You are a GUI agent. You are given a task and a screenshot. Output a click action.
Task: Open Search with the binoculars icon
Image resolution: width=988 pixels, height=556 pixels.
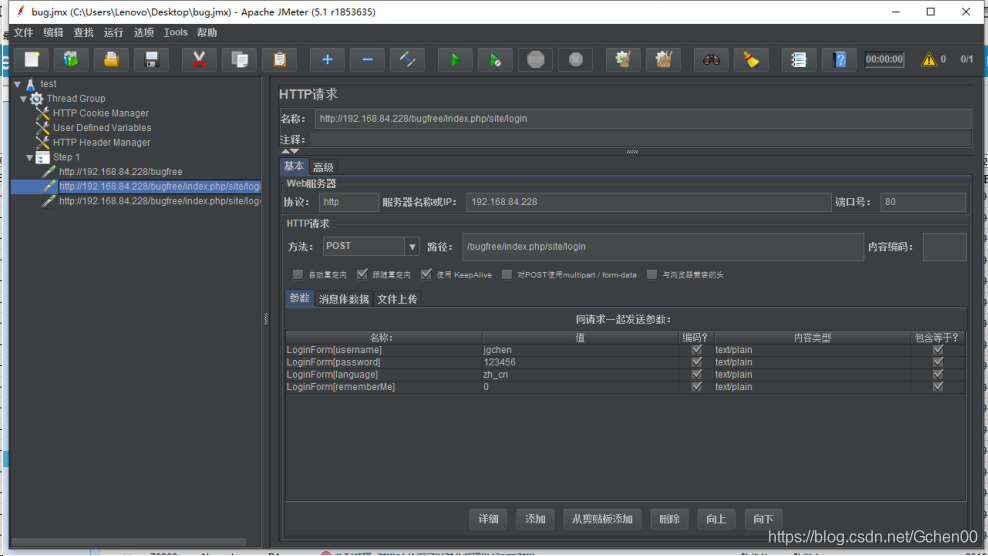pyautogui.click(x=711, y=59)
